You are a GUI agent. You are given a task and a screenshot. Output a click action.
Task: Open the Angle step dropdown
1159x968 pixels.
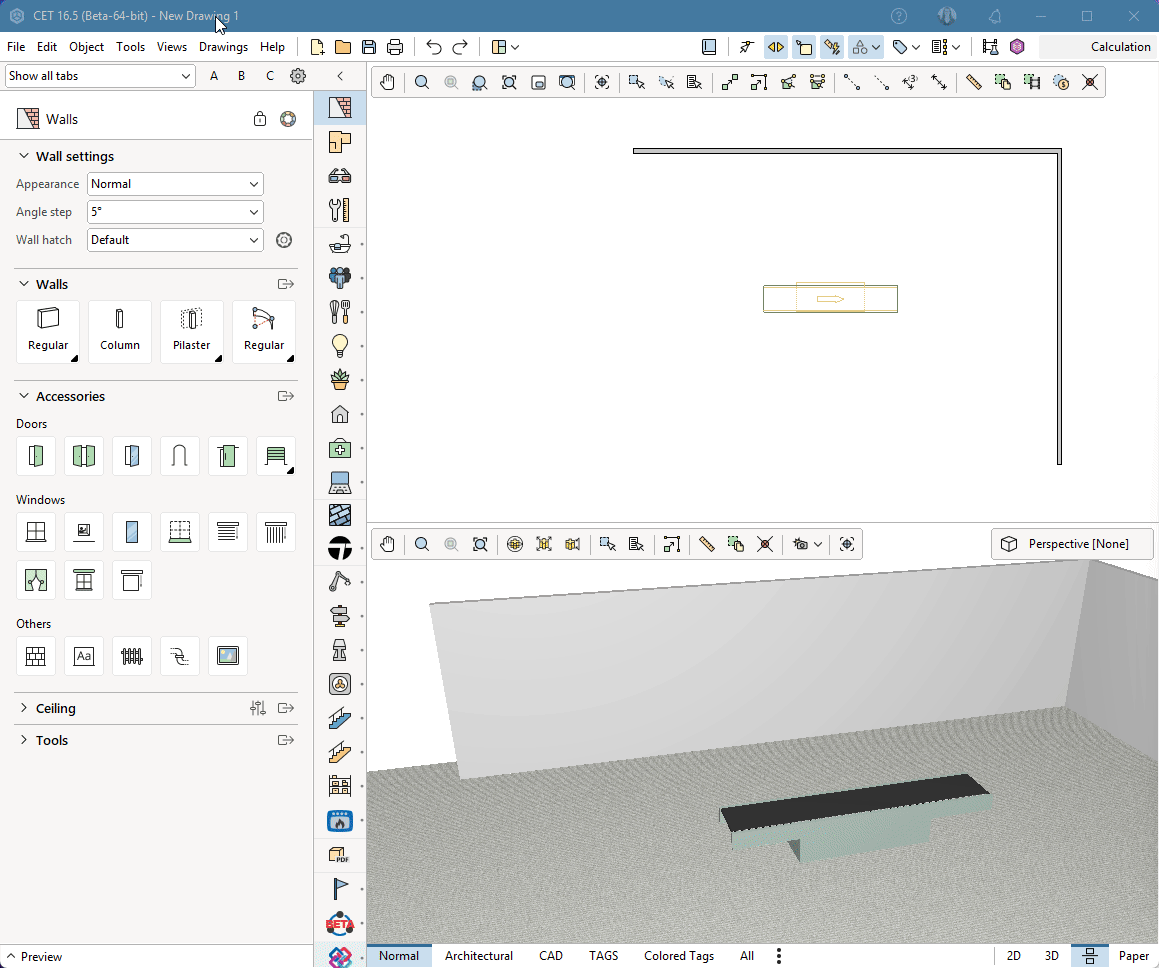point(175,212)
